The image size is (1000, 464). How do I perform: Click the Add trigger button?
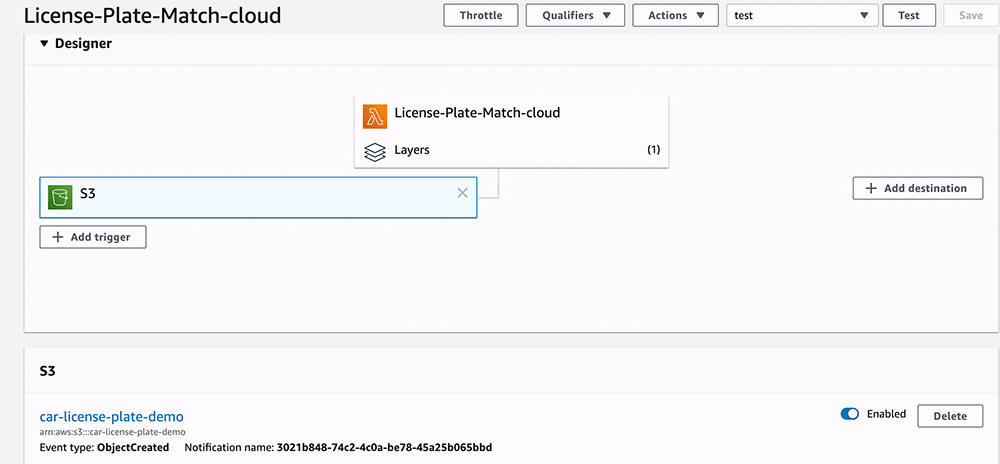click(92, 237)
